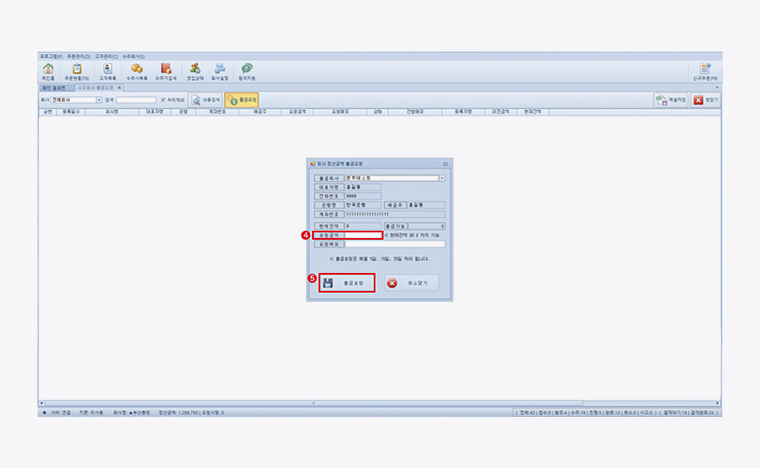Open 고객목록 customer list icon
Viewport: 760px width, 468px height.
point(107,71)
